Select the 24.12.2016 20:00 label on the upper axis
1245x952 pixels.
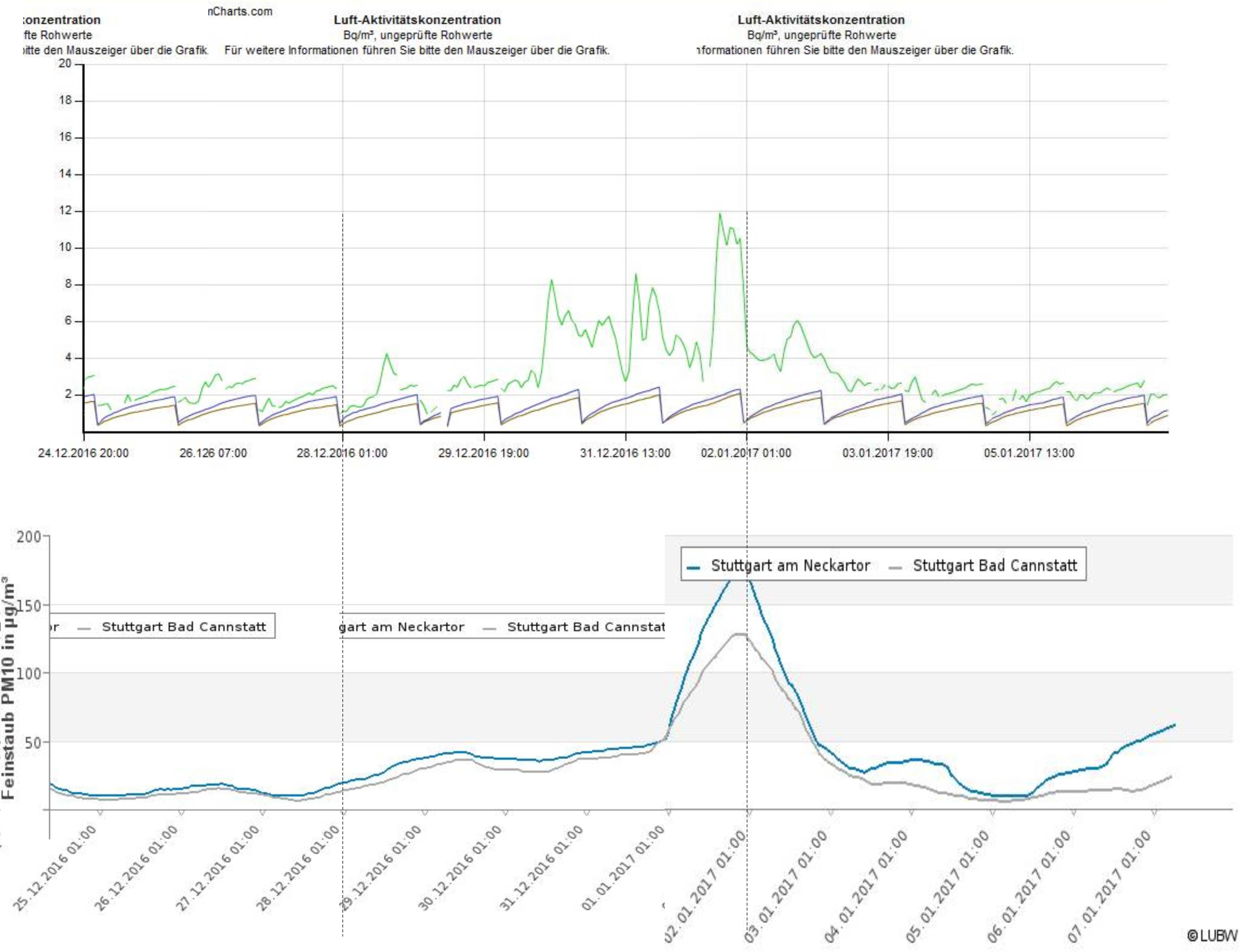pos(83,453)
